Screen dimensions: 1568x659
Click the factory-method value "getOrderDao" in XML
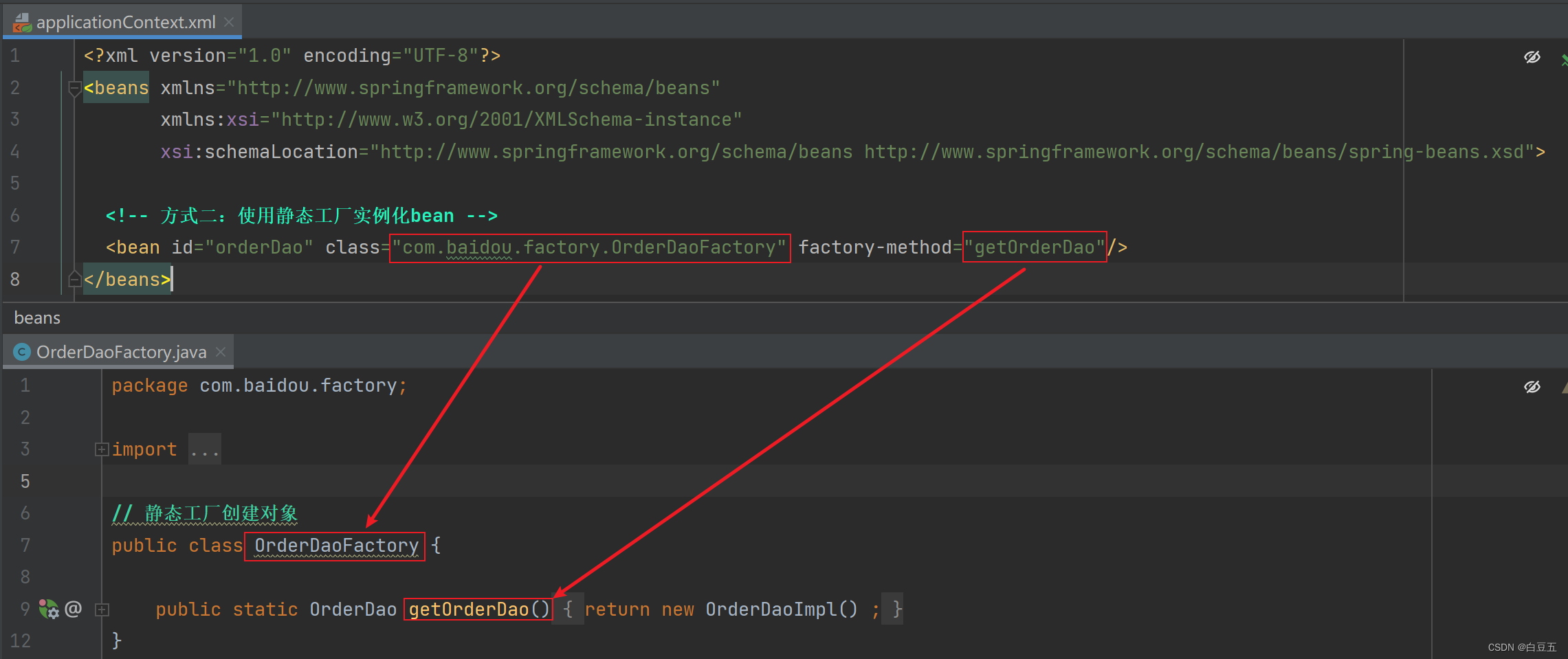click(x=1035, y=247)
